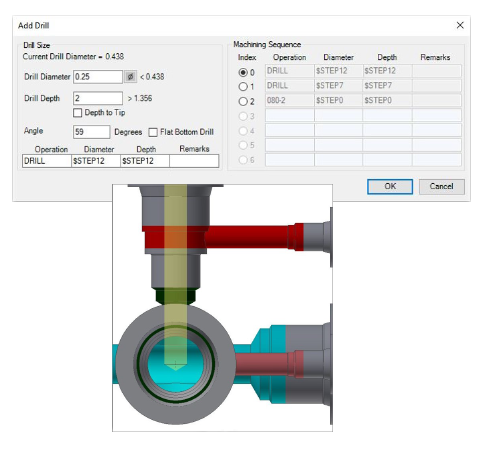Click the Drill Diameter input field
Image resolution: width=490 pixels, height=450 pixels.
[98, 77]
